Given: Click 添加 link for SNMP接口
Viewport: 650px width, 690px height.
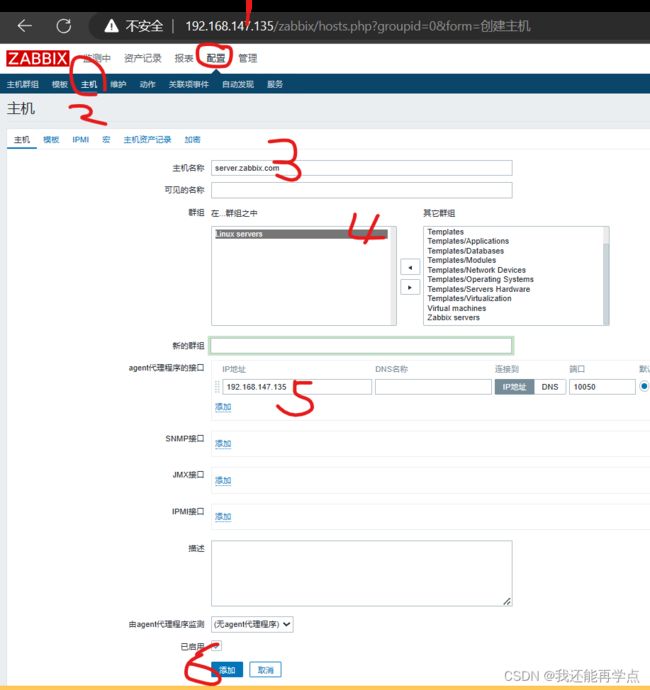Looking at the screenshot, I should tap(223, 444).
